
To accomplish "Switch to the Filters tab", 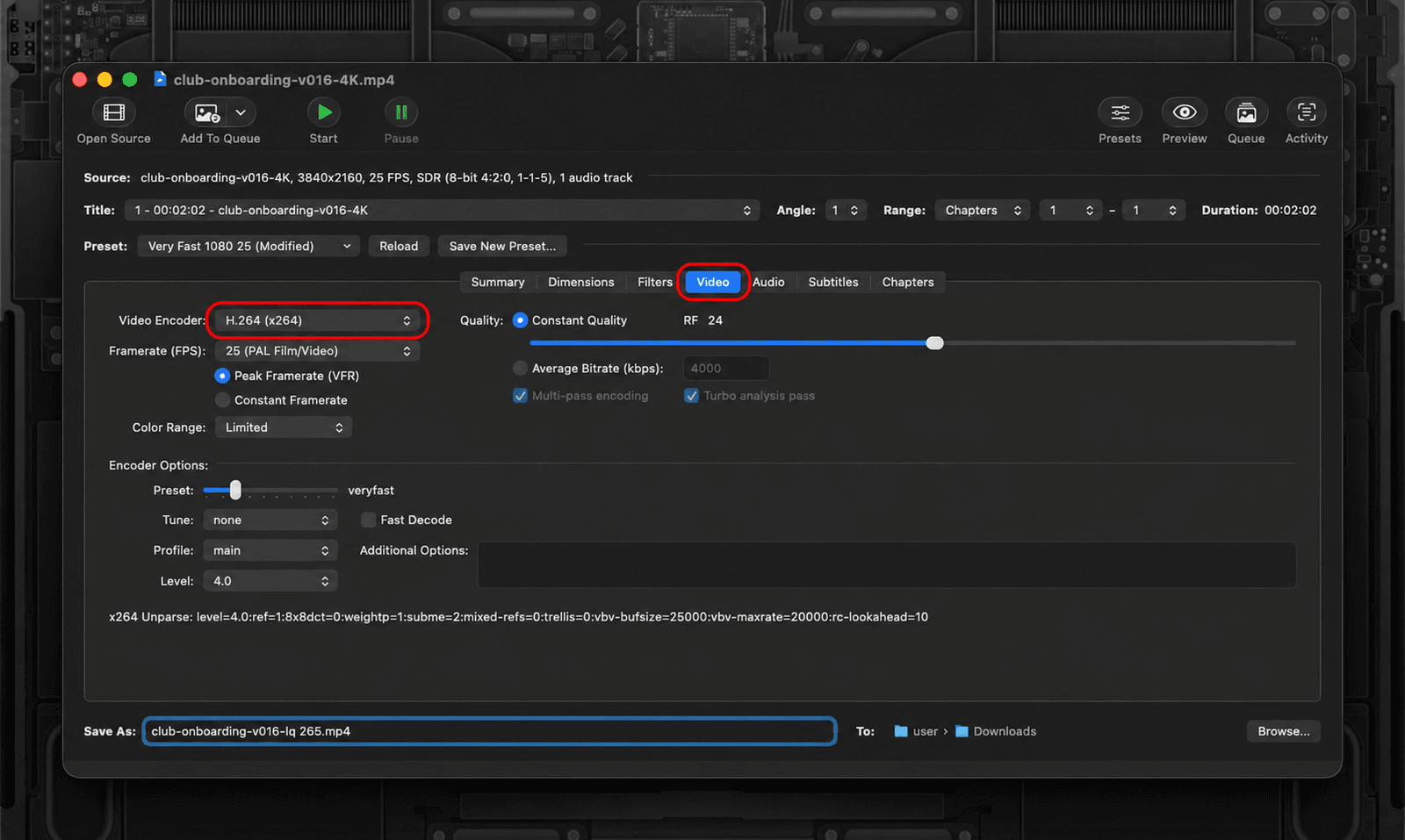I will [x=655, y=282].
